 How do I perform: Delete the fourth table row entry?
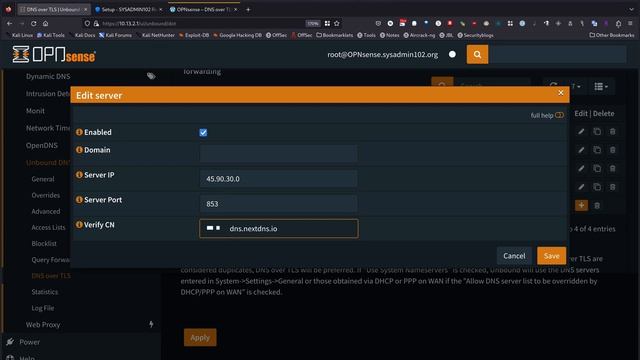(x=612, y=187)
